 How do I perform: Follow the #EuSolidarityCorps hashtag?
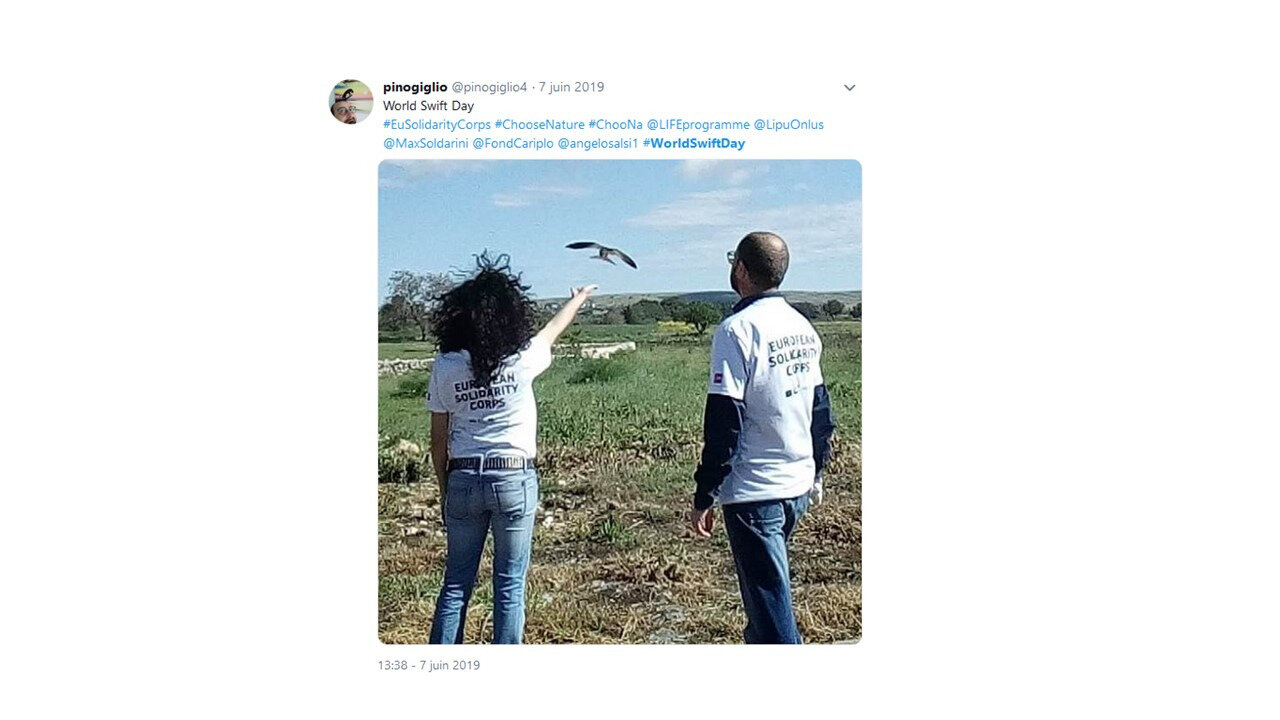pos(437,125)
